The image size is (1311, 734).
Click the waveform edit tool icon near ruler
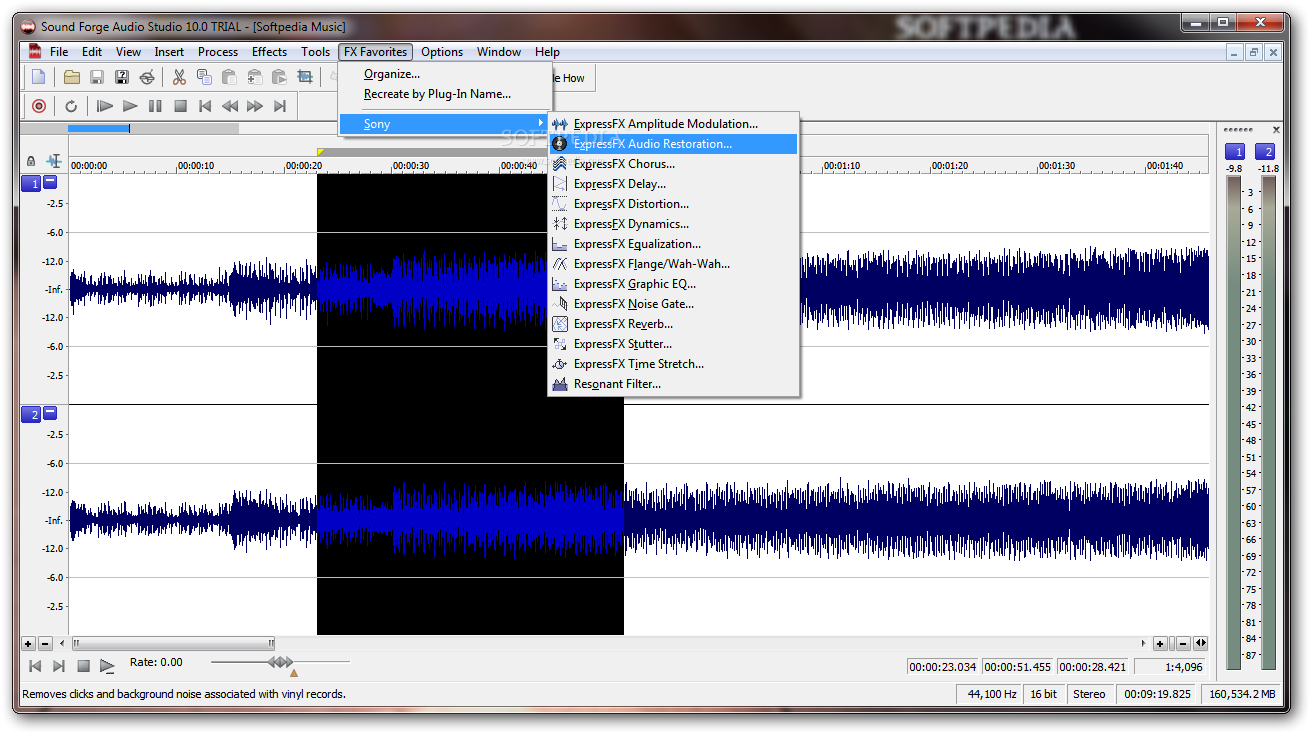53,161
